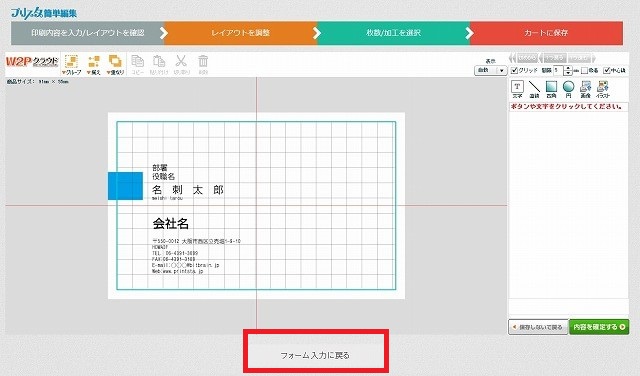Go to the red カートに保存 step
Image resolution: width=640 pixels, height=376 pixels.
click(x=546, y=33)
